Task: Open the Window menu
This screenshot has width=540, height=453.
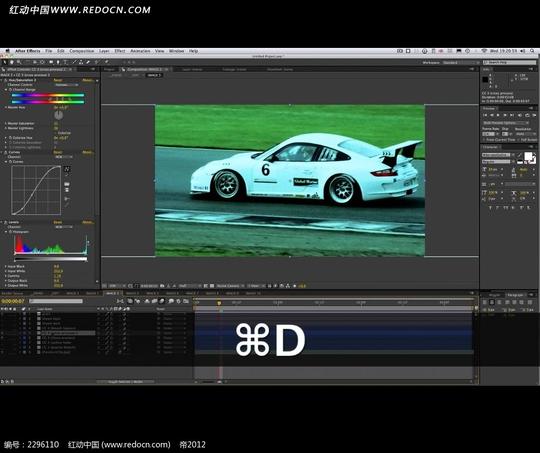Action: (176, 51)
